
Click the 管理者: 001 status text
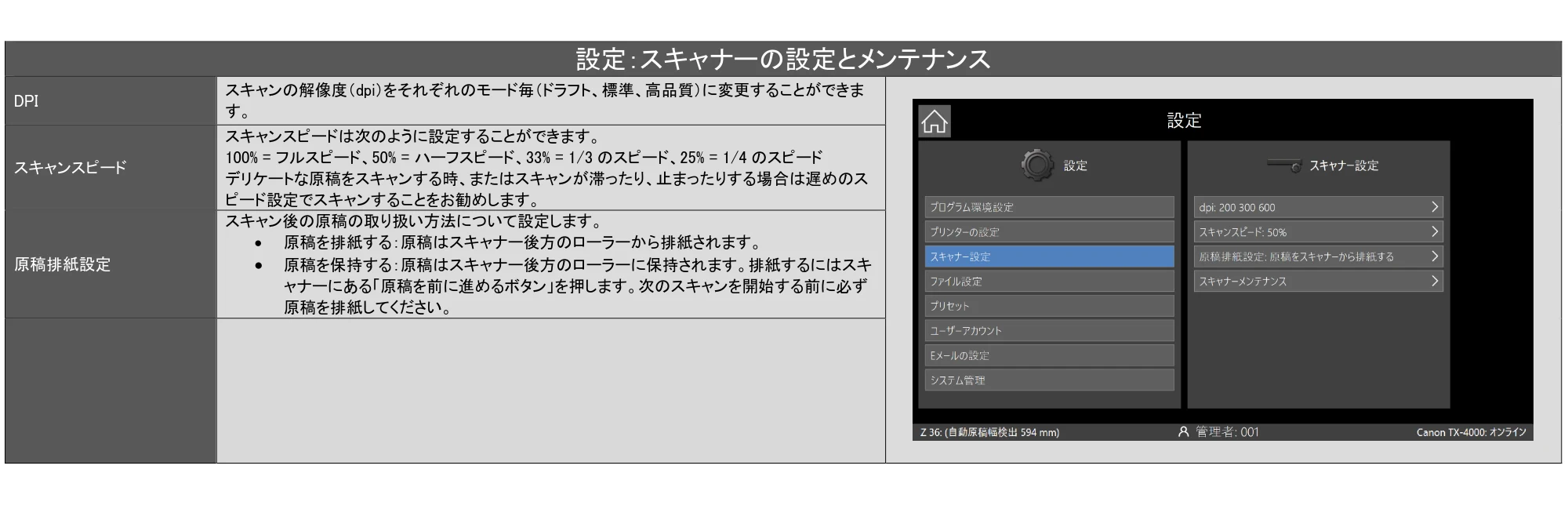tap(1227, 431)
